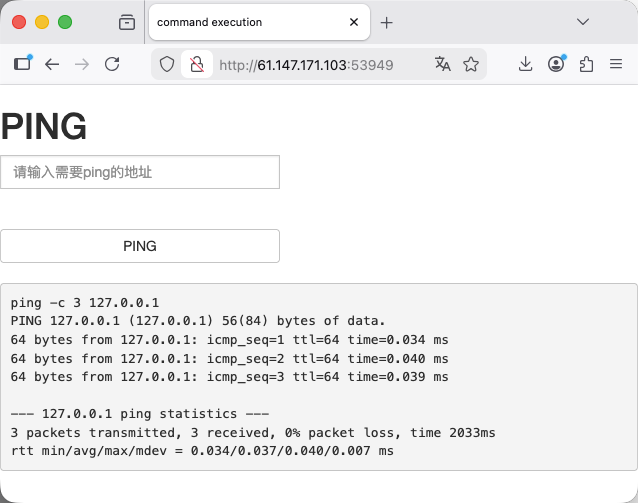Open the translate page icon
This screenshot has height=503, width=638.
click(443, 64)
